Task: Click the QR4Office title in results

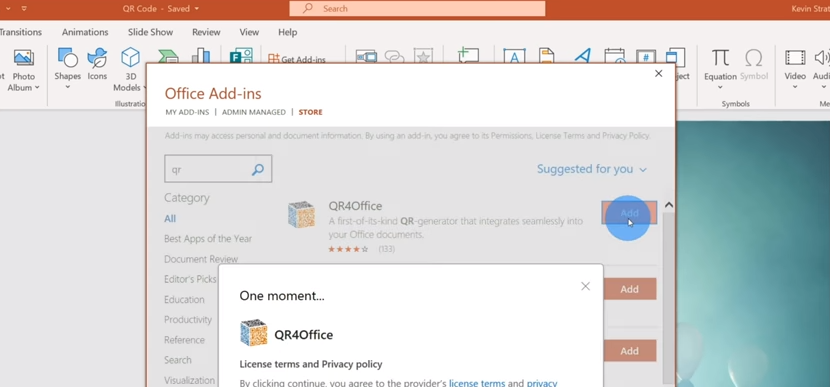Action: pyautogui.click(x=355, y=206)
